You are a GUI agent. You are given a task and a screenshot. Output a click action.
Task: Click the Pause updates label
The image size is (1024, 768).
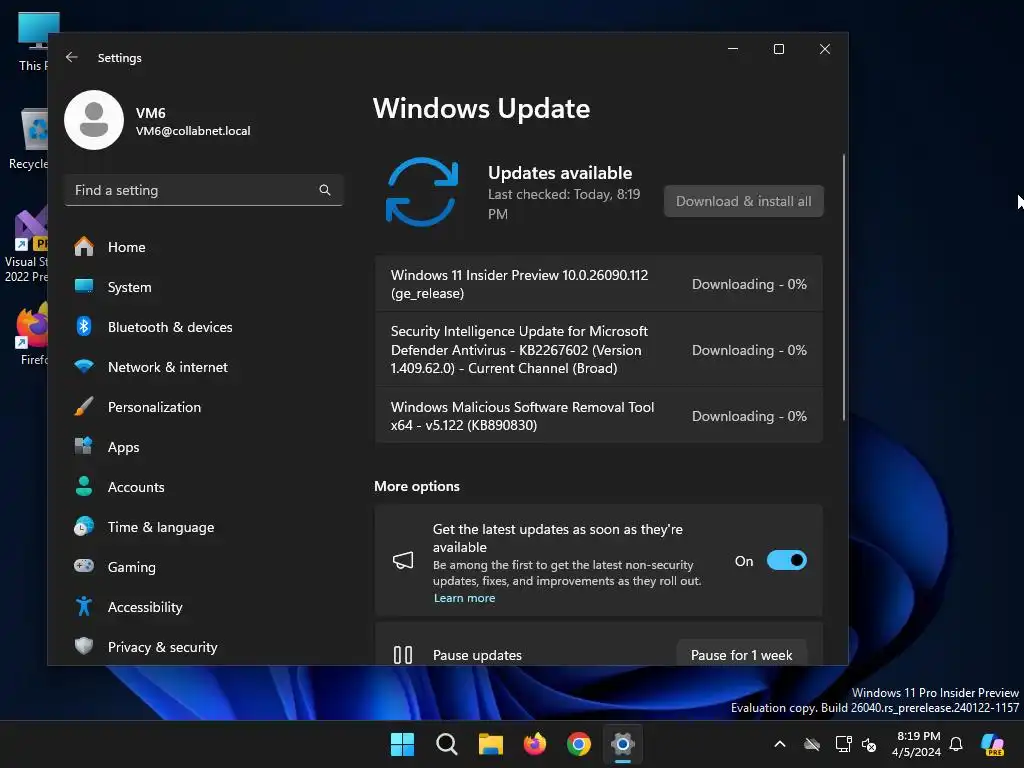pyautogui.click(x=477, y=655)
